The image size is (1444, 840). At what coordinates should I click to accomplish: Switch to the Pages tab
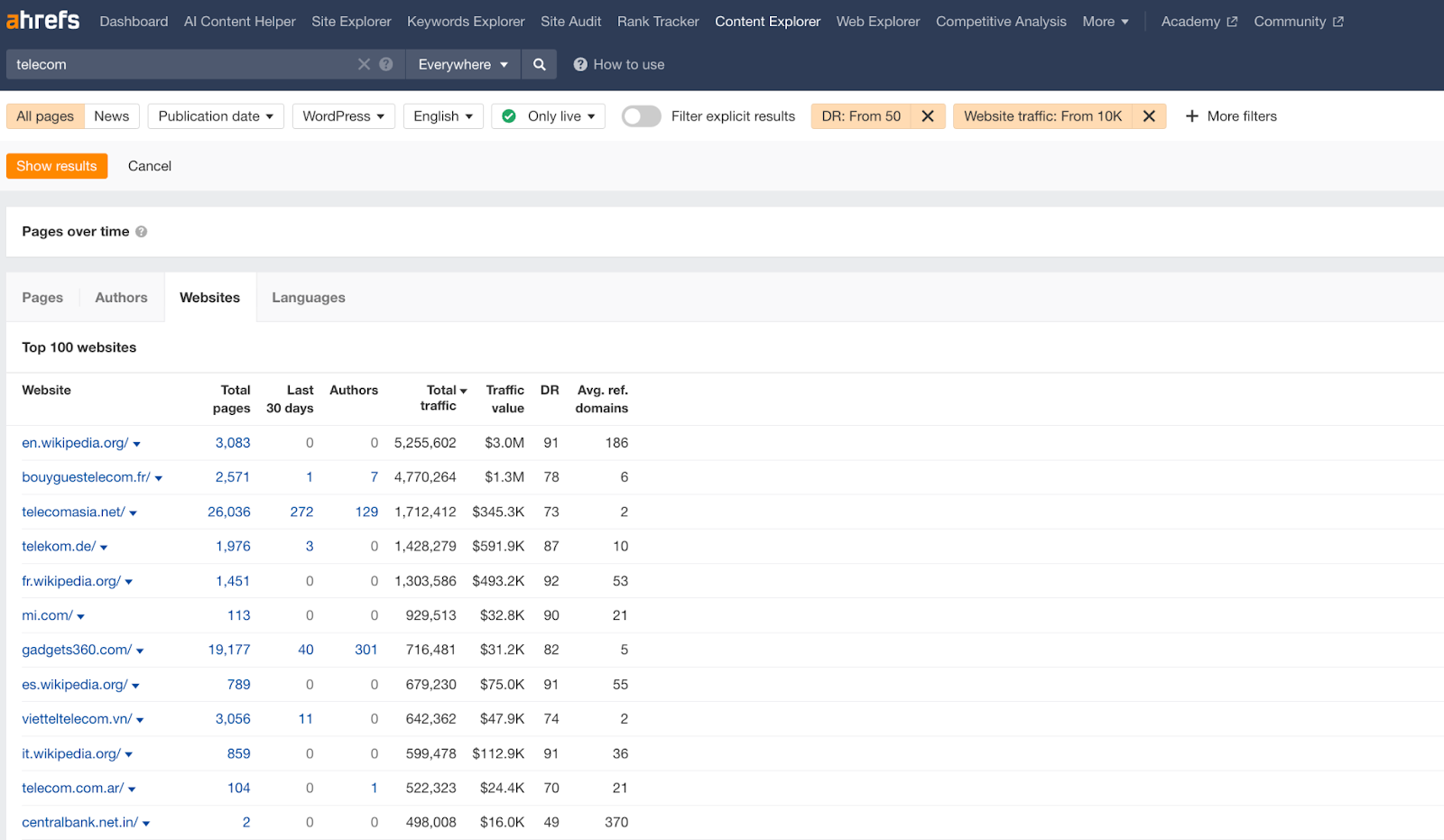point(42,298)
